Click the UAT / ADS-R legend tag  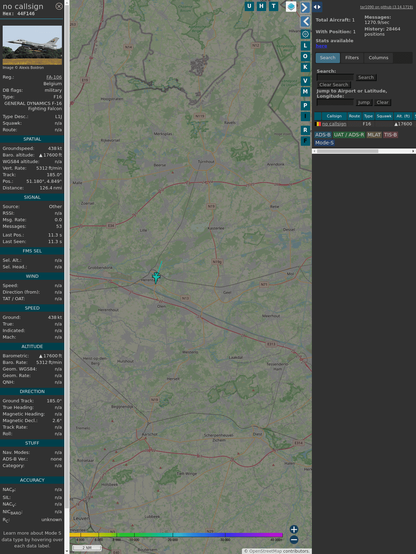pyautogui.click(x=349, y=135)
